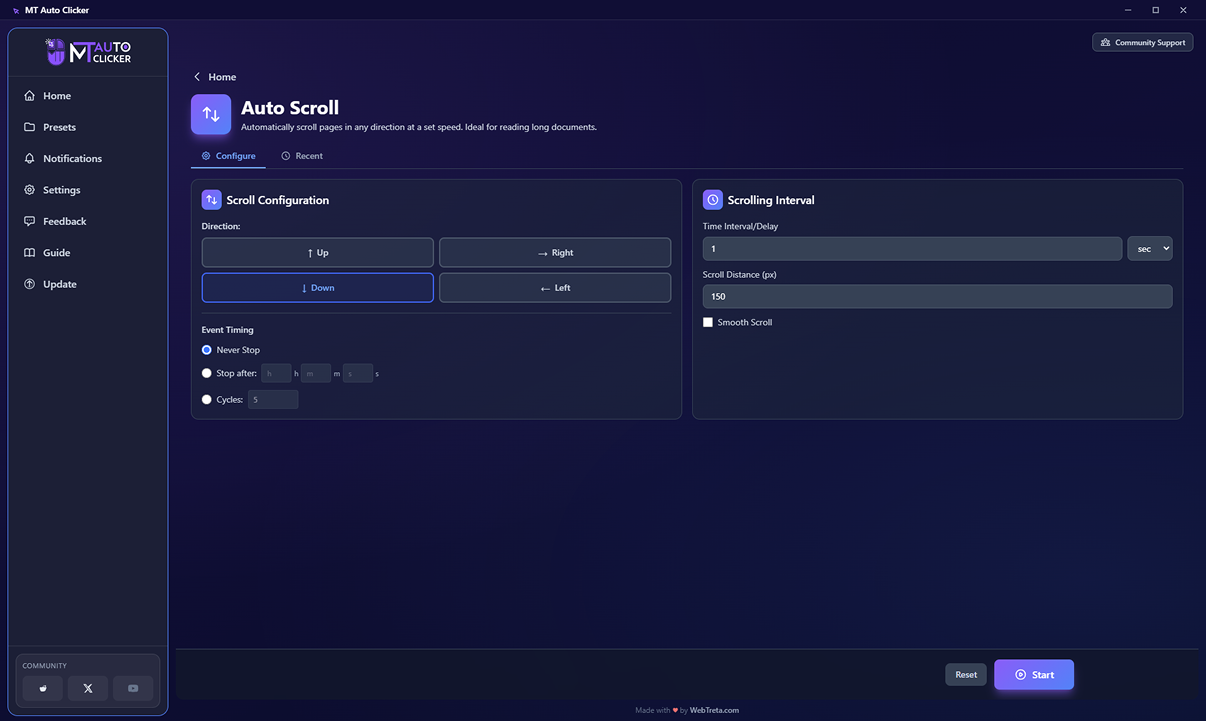Click the Scrolling Interval clock icon

[x=713, y=200]
